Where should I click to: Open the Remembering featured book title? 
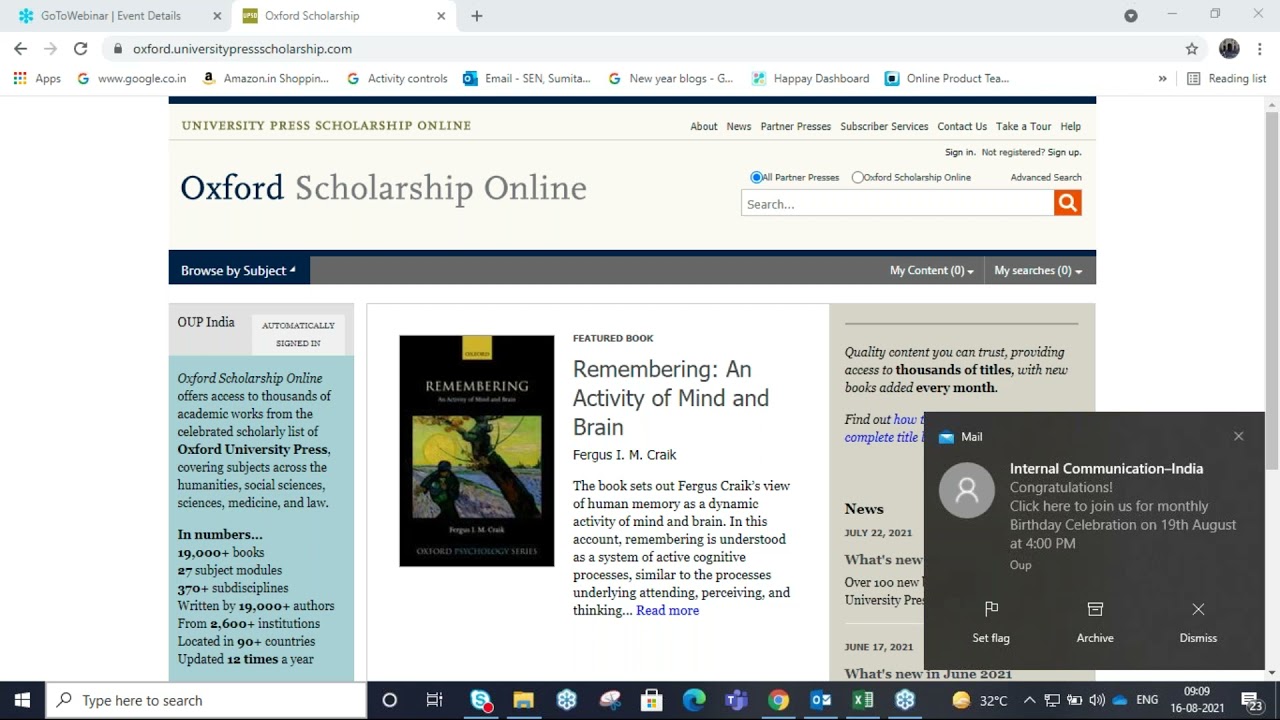click(x=671, y=398)
